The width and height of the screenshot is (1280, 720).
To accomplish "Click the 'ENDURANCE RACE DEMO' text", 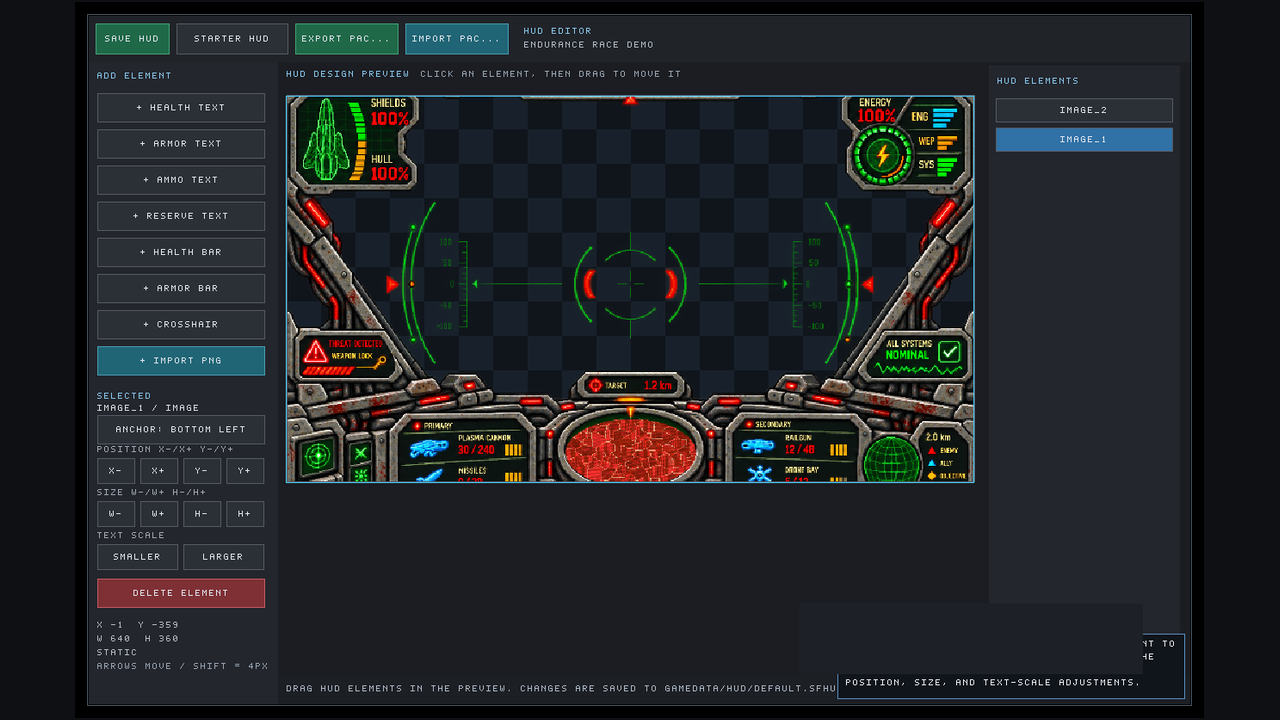I will click(x=588, y=45).
